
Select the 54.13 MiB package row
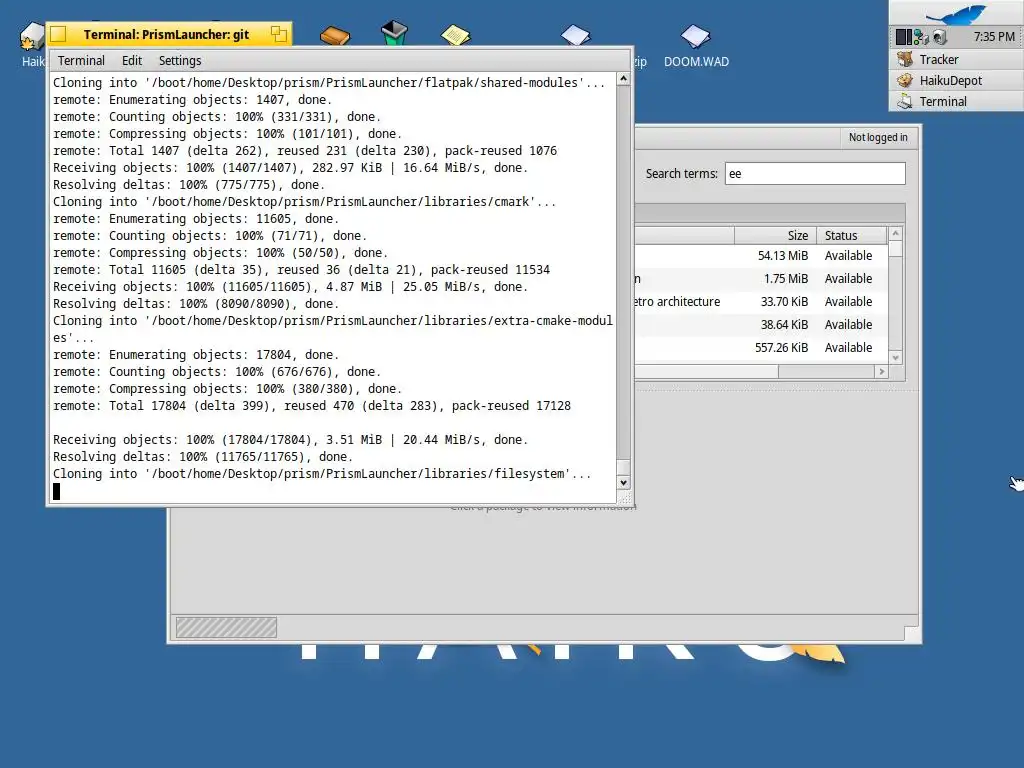point(761,255)
